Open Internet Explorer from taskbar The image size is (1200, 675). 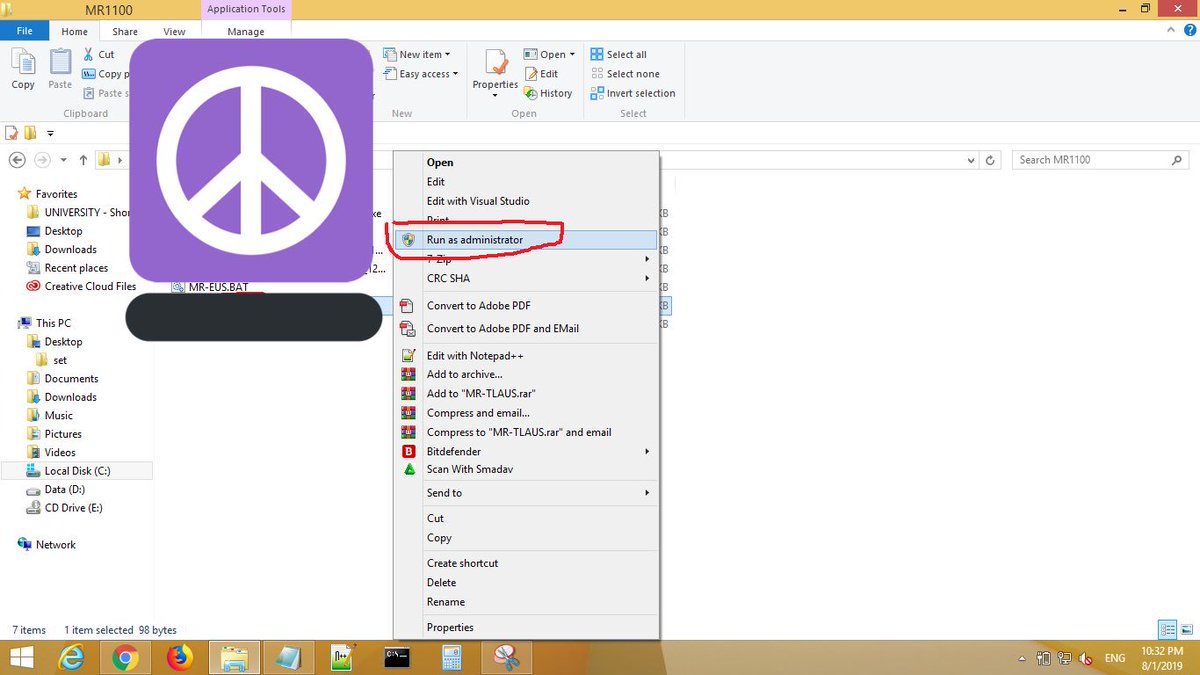click(x=71, y=657)
